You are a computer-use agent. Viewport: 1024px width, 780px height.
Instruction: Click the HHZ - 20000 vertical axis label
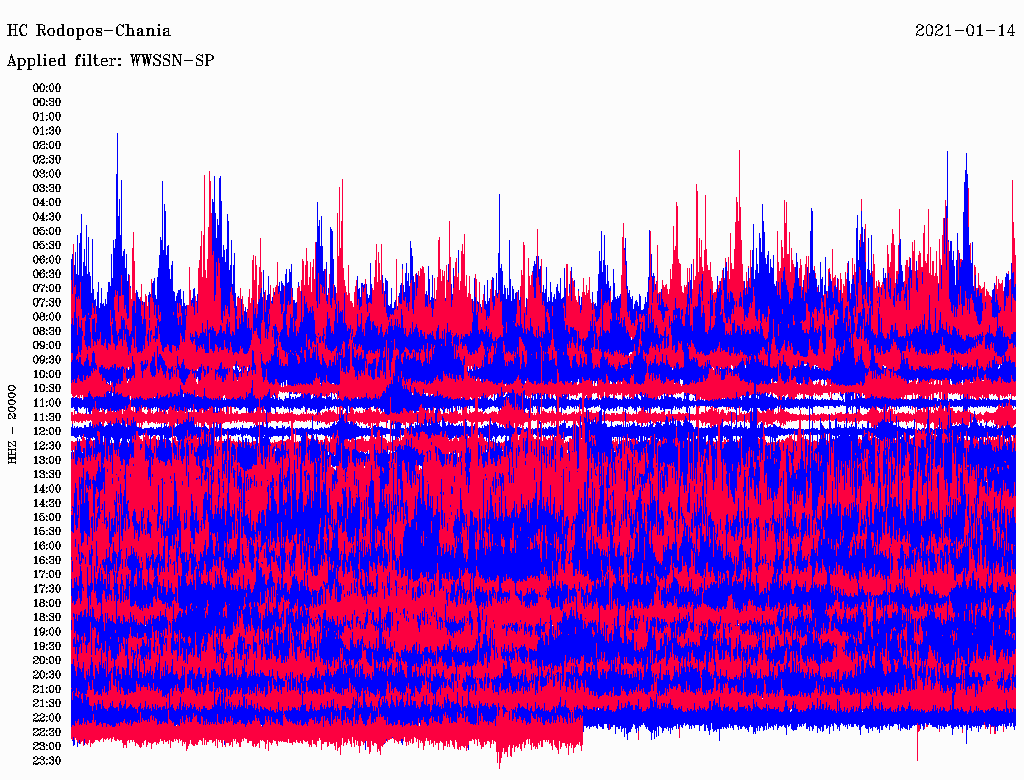click(12, 423)
